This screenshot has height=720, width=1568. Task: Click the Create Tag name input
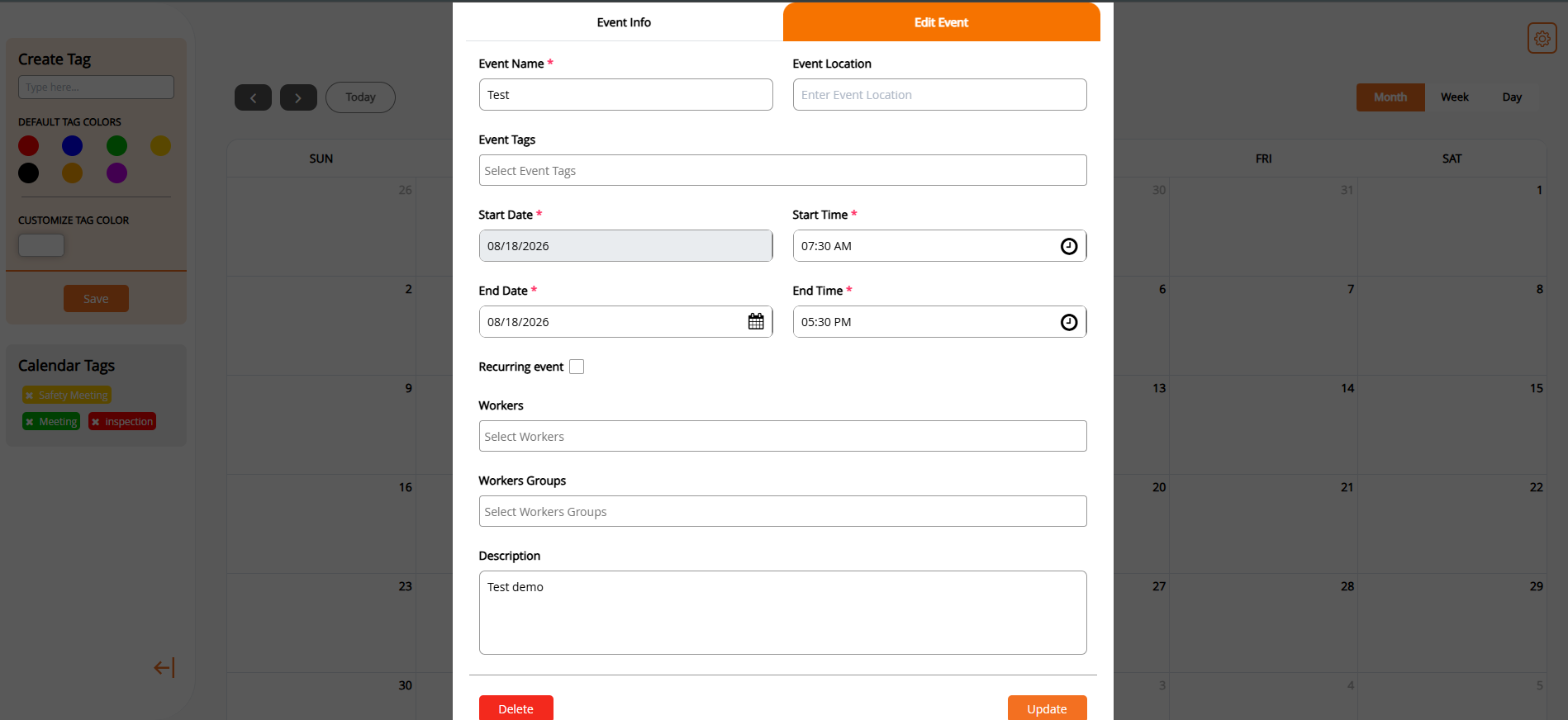click(96, 88)
